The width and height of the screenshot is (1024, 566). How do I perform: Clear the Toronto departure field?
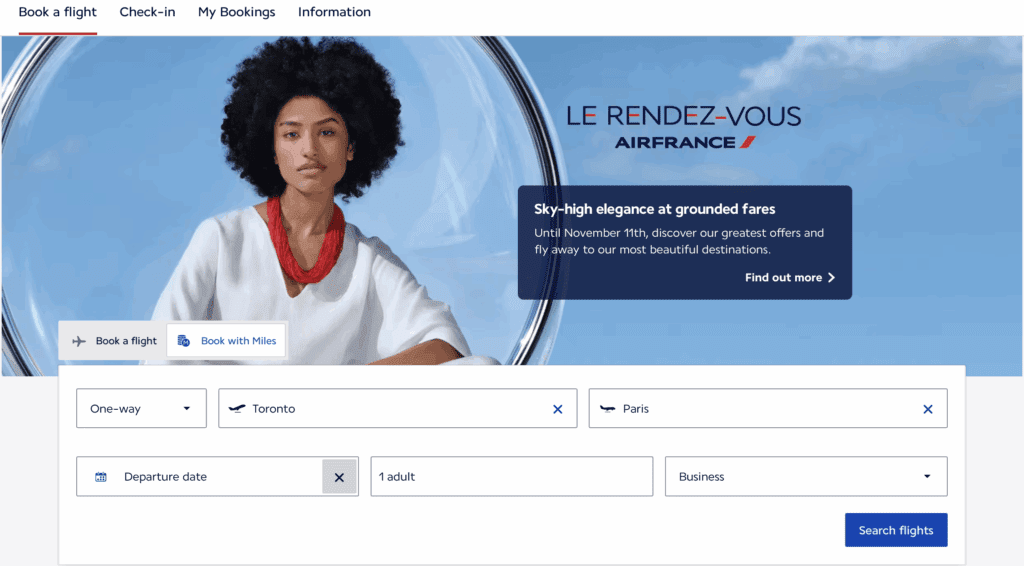point(557,409)
